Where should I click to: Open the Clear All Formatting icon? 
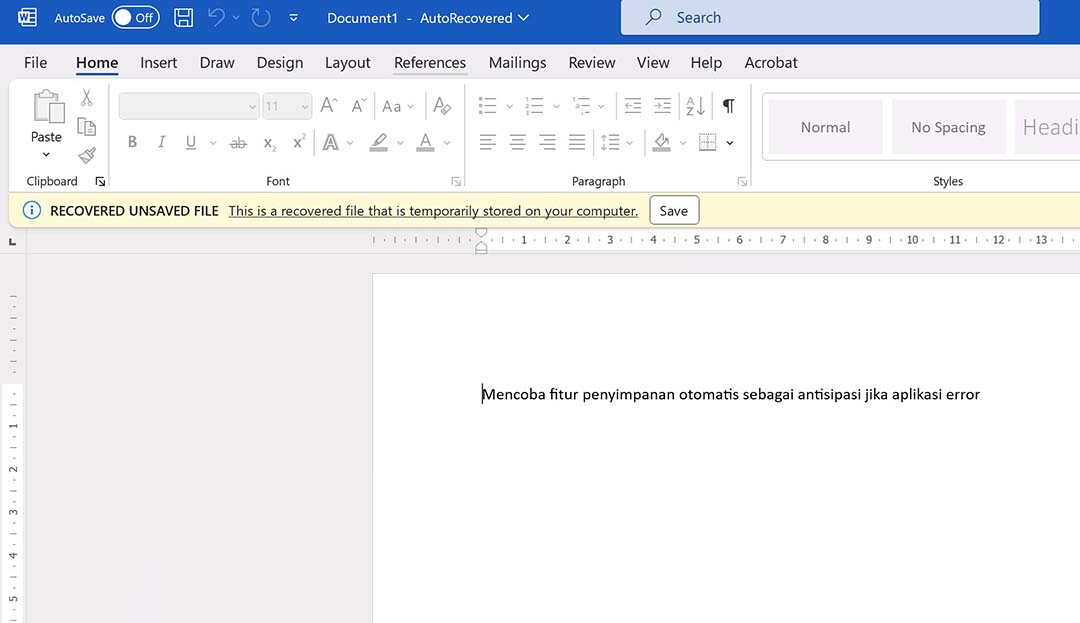tap(443, 105)
